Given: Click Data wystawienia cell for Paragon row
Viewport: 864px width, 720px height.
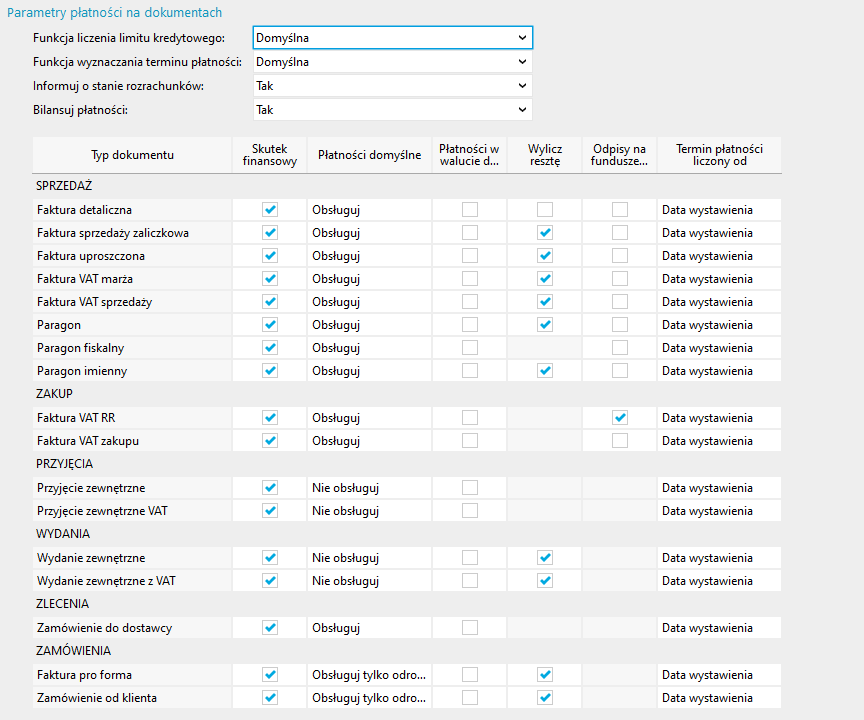Looking at the screenshot, I should click(719, 325).
